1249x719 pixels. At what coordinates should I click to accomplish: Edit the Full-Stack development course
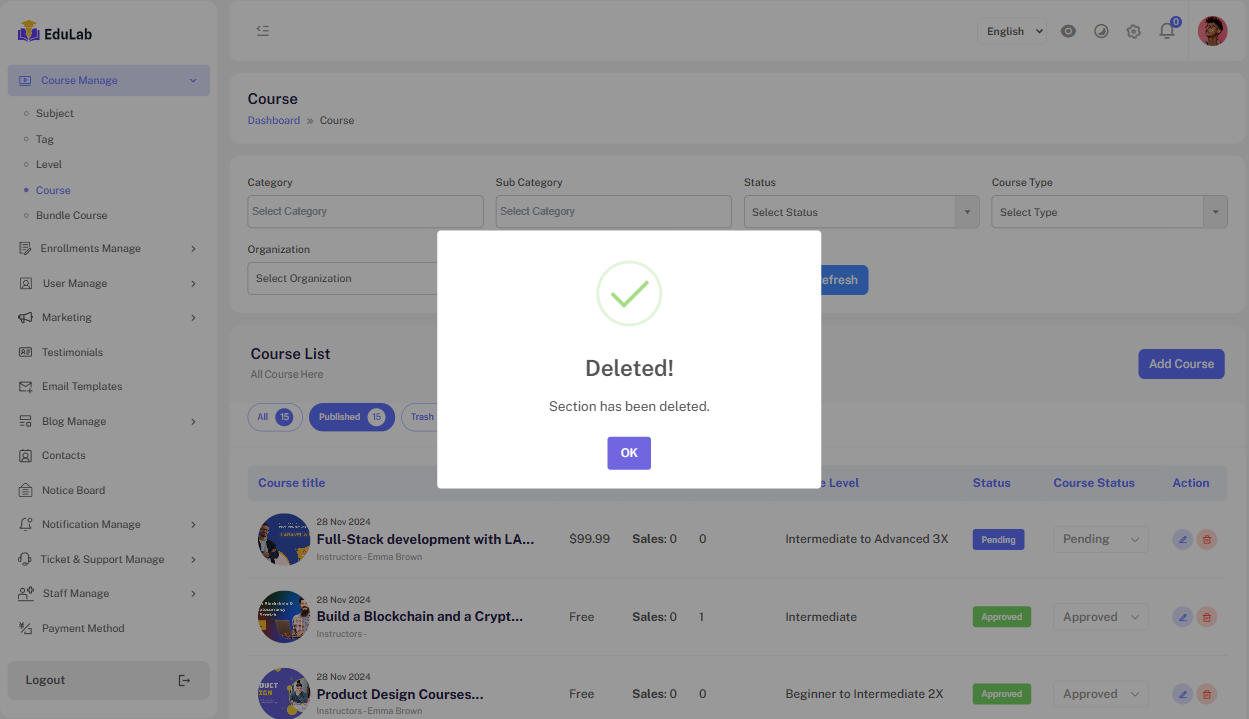[1182, 539]
